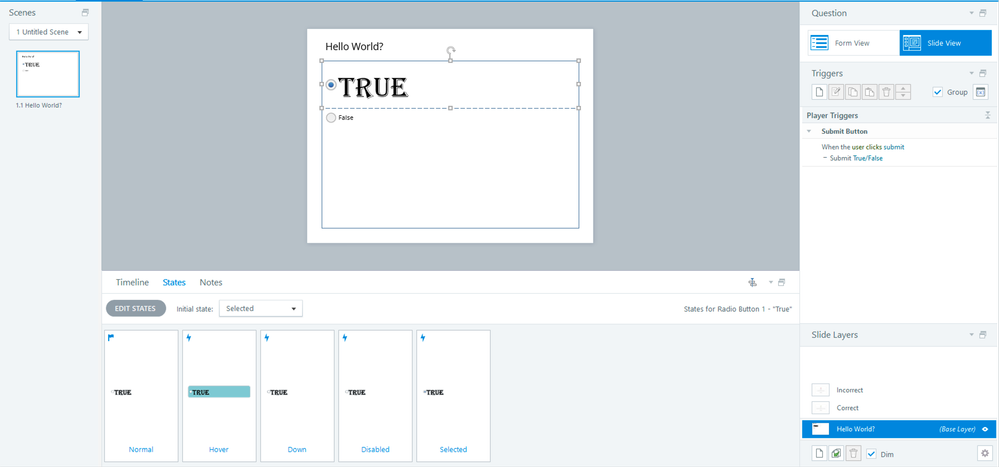Image resolution: width=999 pixels, height=467 pixels.
Task: Click 'user clicks' link in trigger
Action: [866, 147]
